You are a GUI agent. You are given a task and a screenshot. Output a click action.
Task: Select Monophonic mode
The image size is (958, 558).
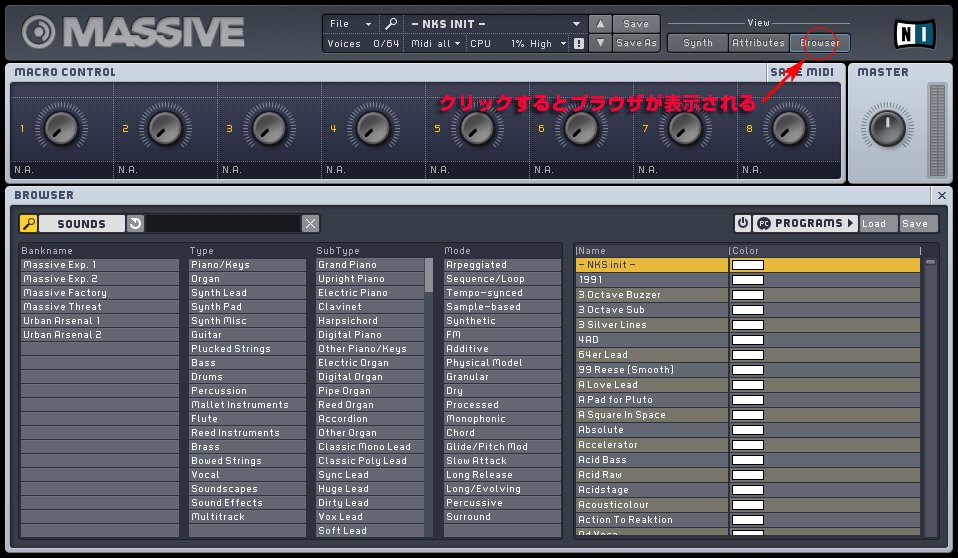[502, 419]
